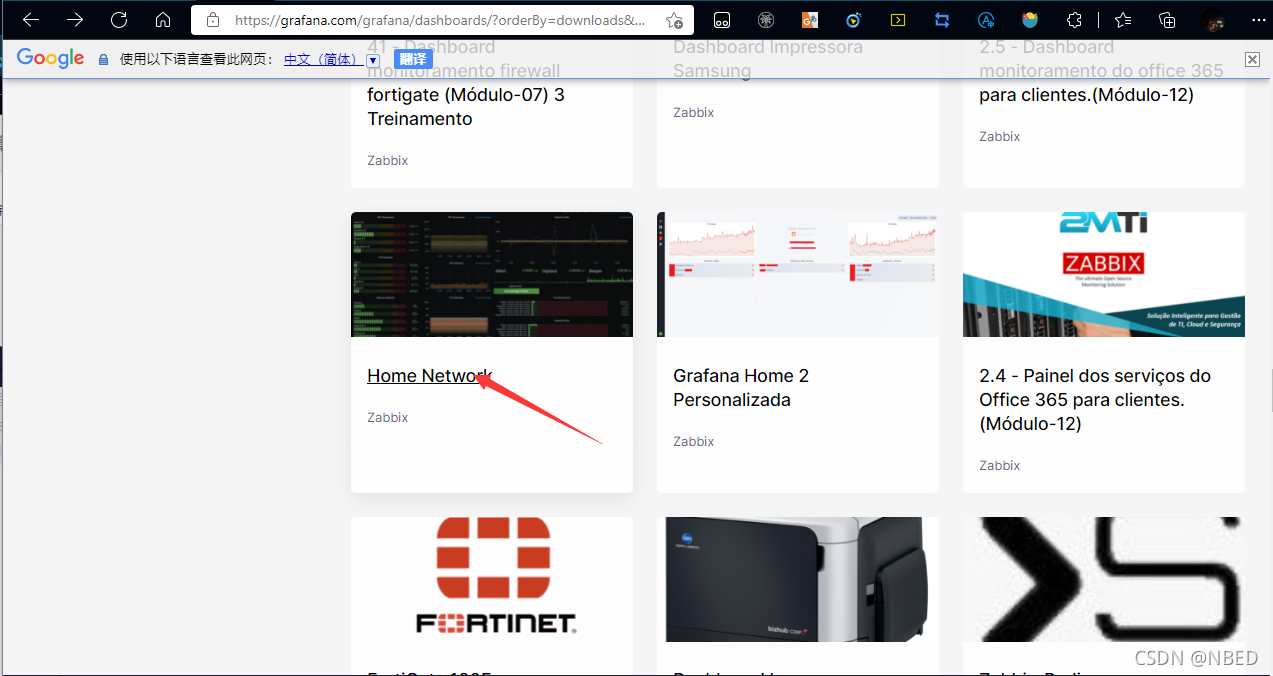Click the Fortinet logo thumbnail
Viewport: 1273px width, 676px height.
pyautogui.click(x=492, y=580)
